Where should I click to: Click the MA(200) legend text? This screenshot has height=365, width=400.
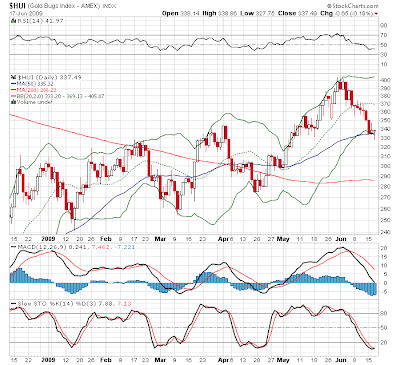click(36, 90)
